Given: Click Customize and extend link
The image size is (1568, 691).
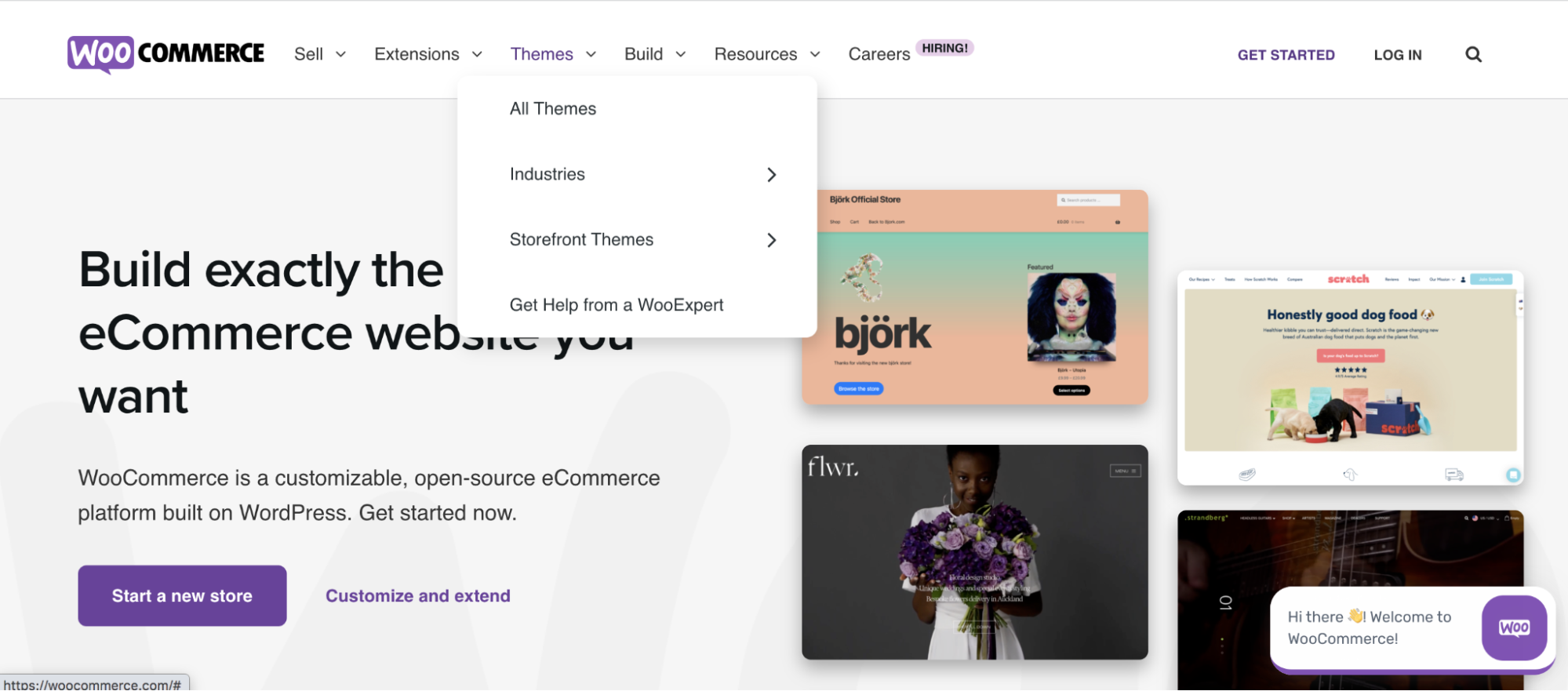Looking at the screenshot, I should (x=418, y=595).
